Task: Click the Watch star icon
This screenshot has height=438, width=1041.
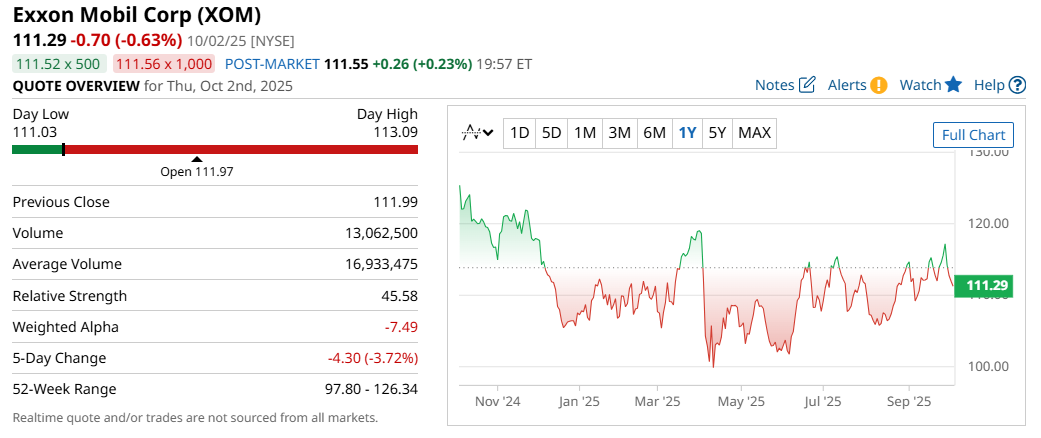Action: 953,85
